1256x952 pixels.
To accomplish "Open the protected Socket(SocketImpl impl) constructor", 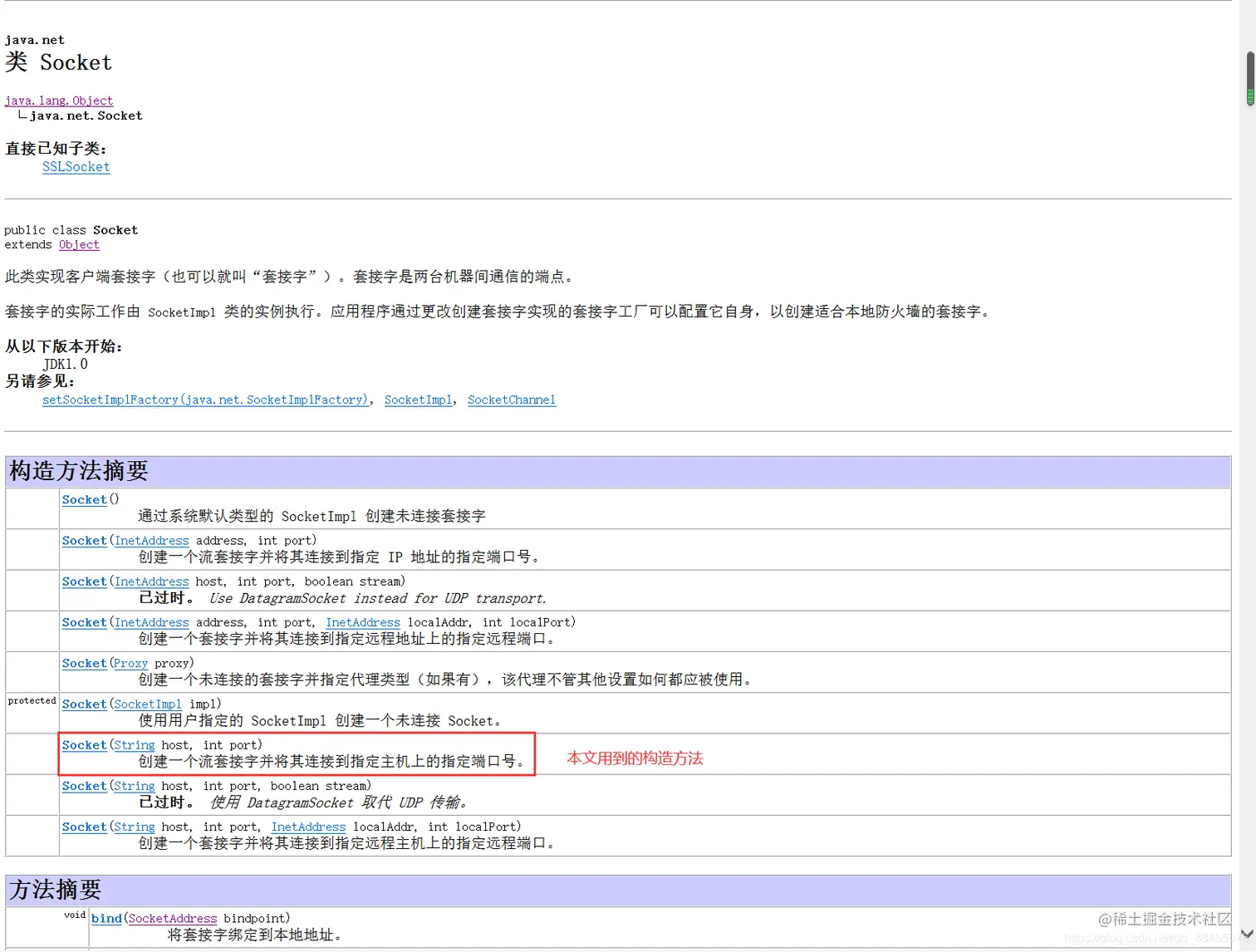I will [83, 704].
